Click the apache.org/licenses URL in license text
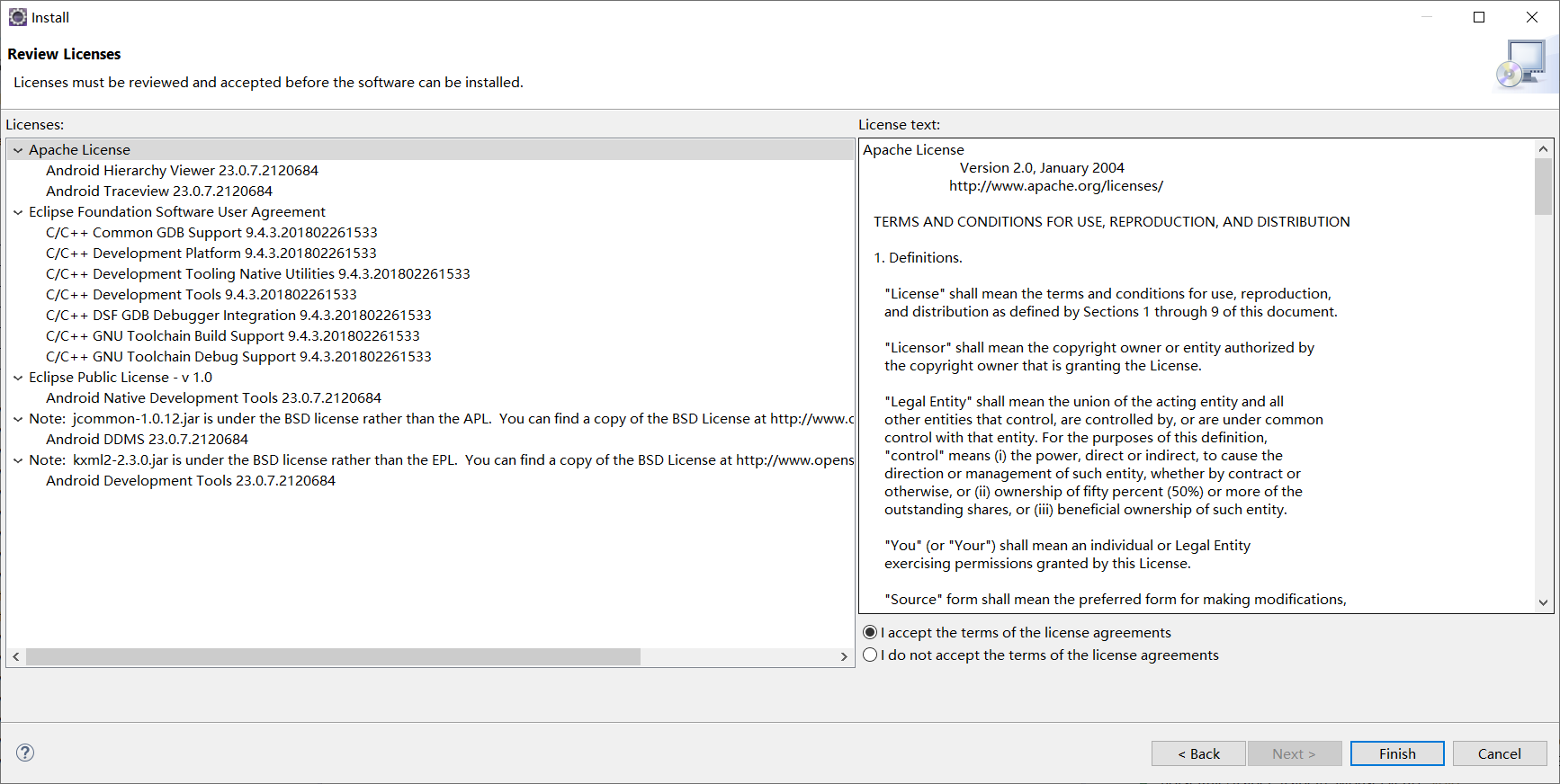 (1056, 186)
